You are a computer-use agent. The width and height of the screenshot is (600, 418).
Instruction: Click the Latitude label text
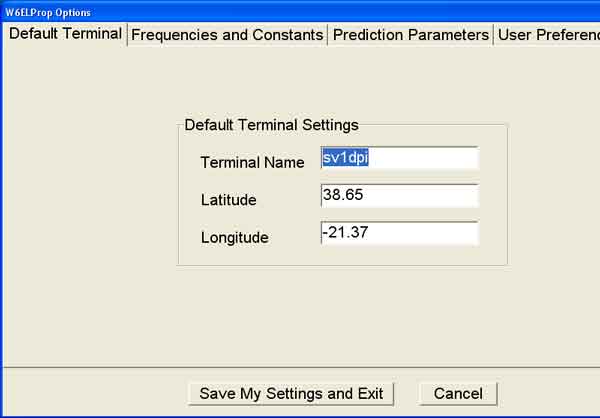pyautogui.click(x=228, y=200)
